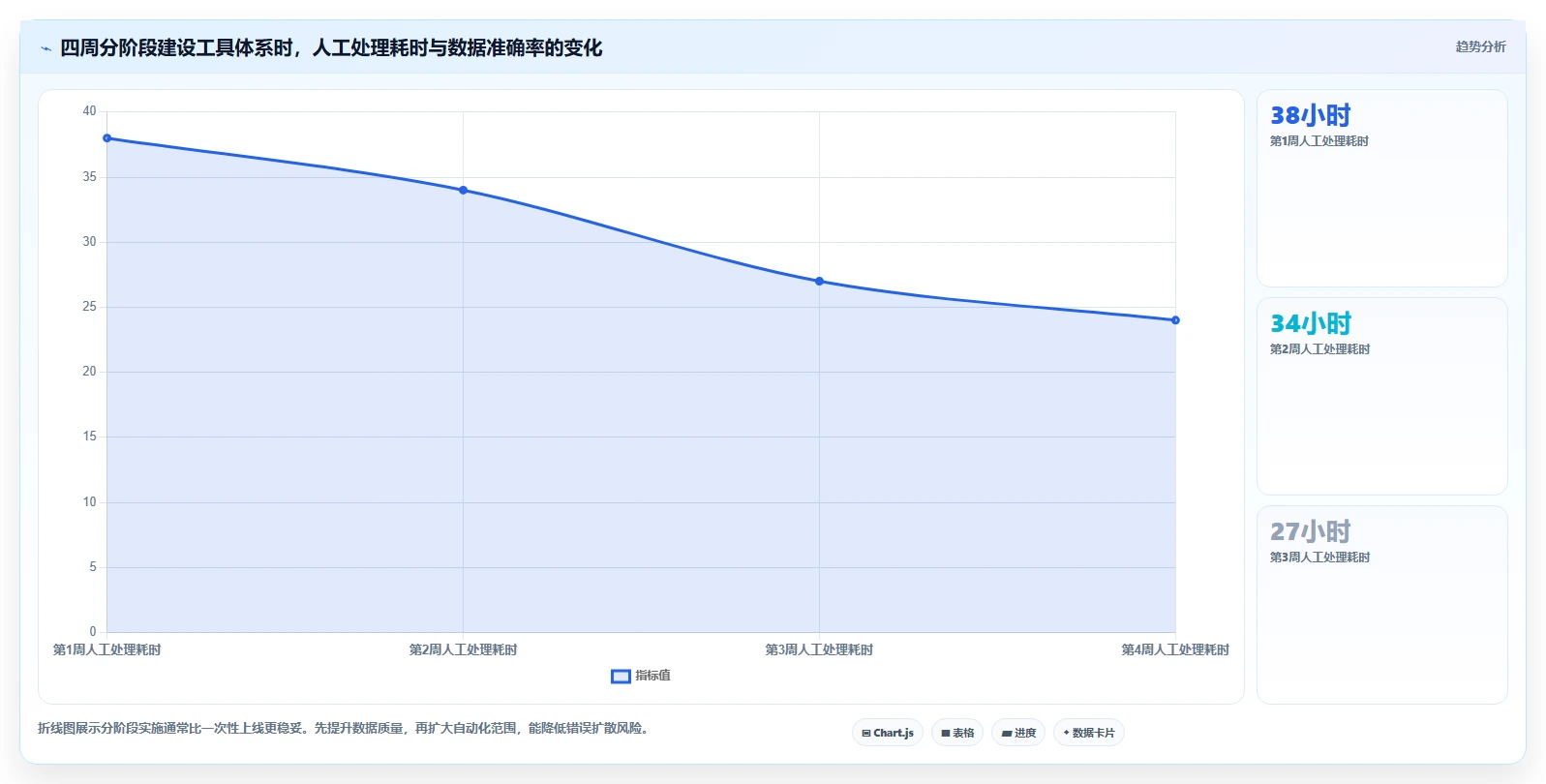
Task: Select the 表格 tag chip
Action: (x=957, y=733)
